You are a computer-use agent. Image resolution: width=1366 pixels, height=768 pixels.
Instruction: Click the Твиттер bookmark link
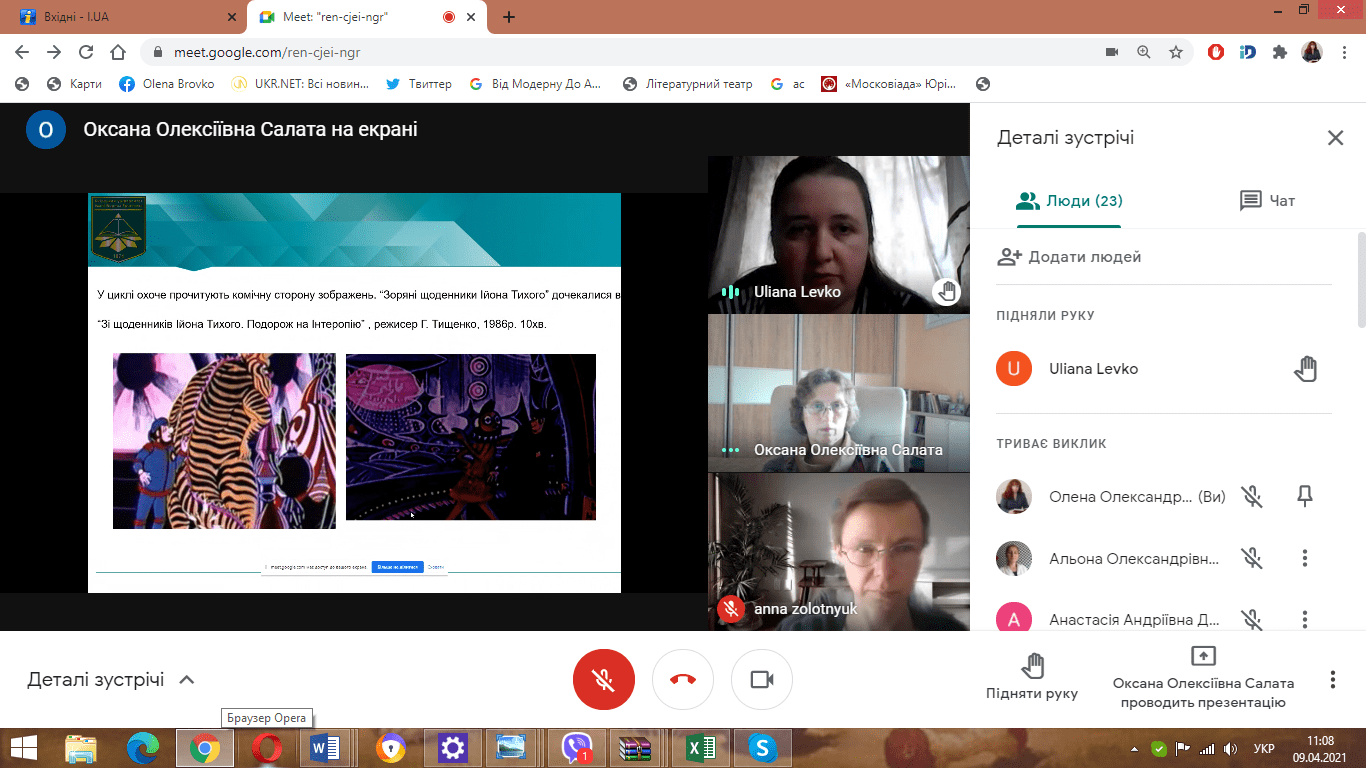coord(419,84)
